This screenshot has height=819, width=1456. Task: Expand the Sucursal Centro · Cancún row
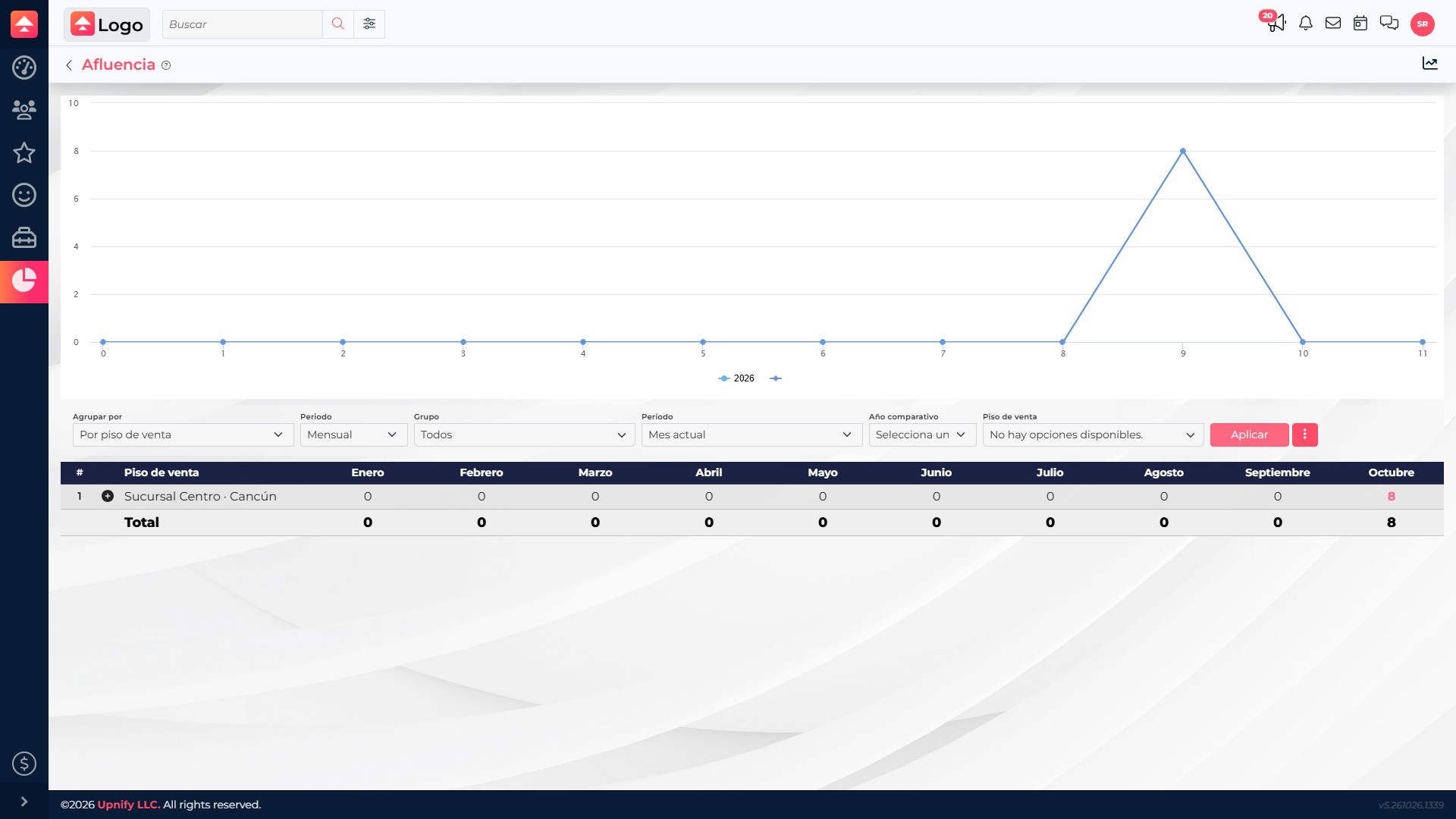point(108,496)
